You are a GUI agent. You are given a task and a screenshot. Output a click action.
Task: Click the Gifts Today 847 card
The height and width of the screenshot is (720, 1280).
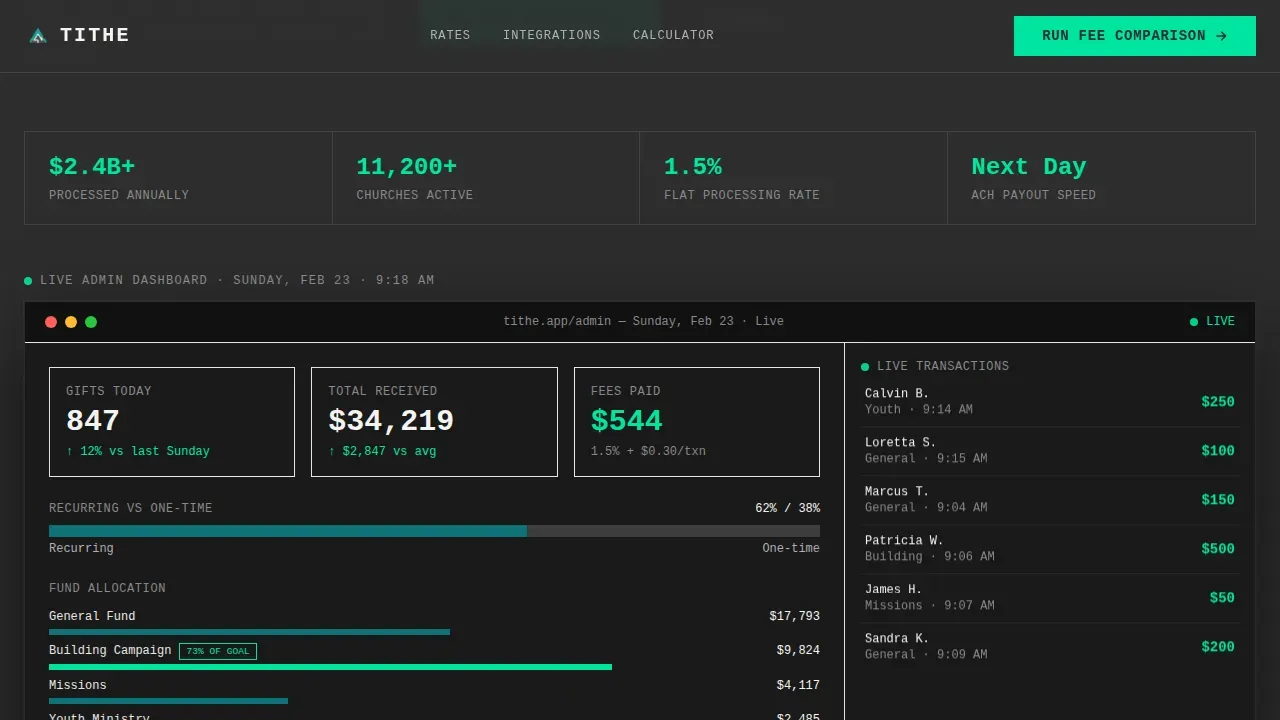(172, 422)
